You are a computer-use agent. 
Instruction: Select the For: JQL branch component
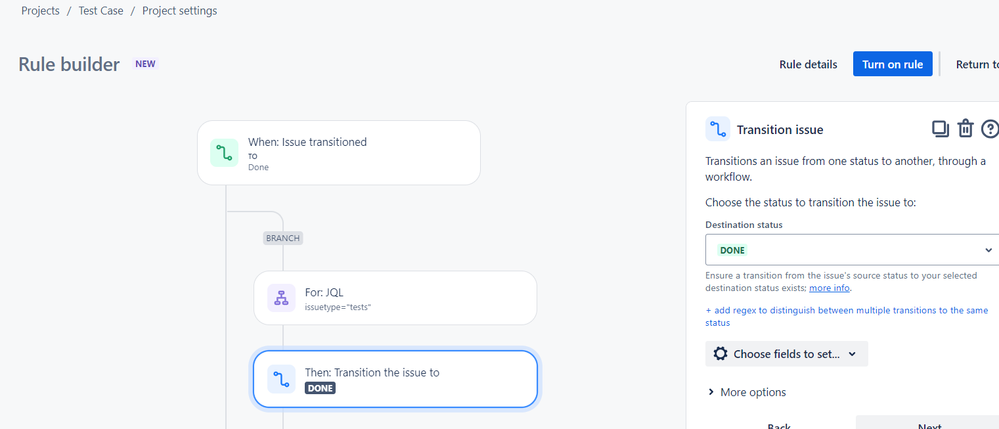point(395,298)
